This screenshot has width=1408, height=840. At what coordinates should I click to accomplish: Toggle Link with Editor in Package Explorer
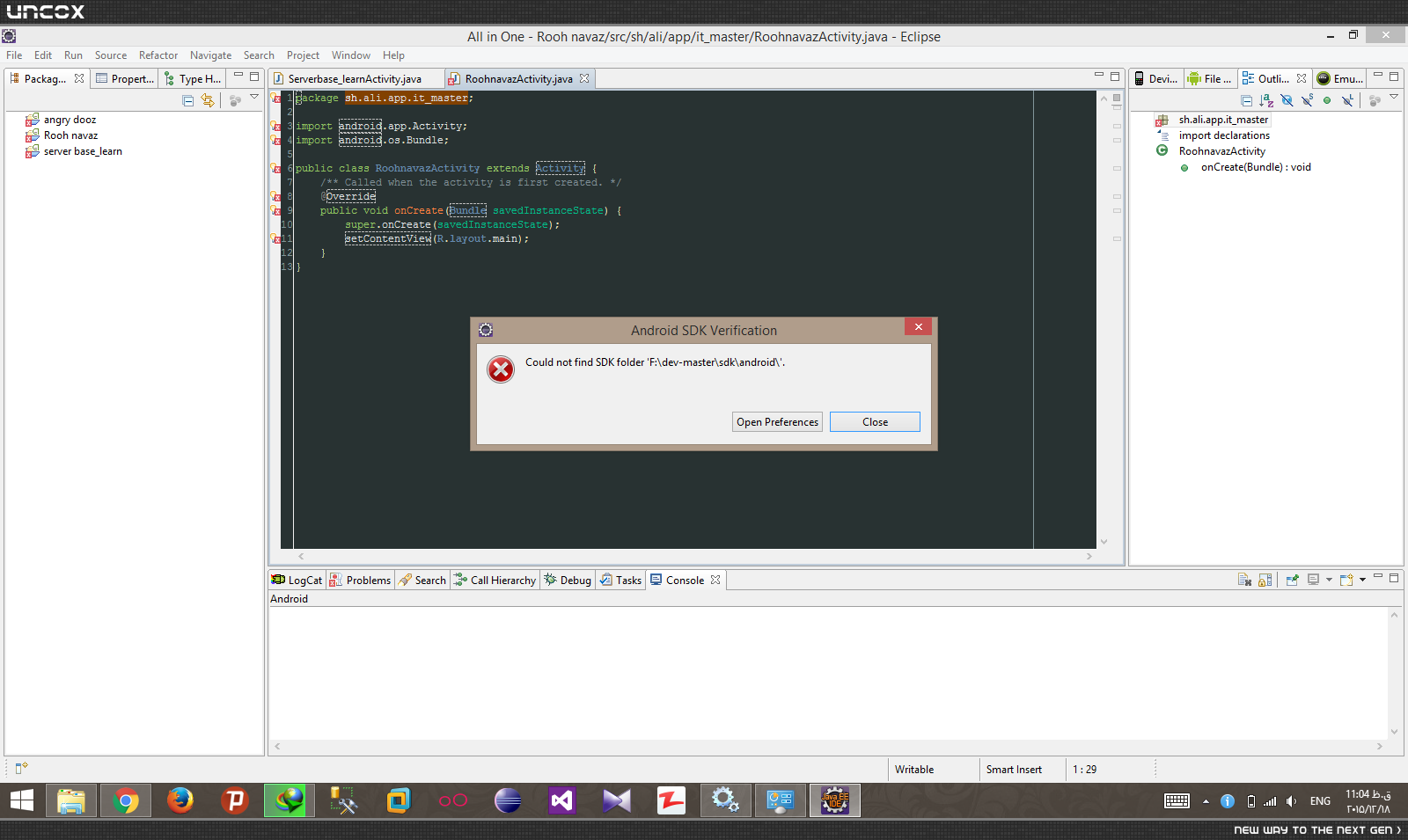208,100
